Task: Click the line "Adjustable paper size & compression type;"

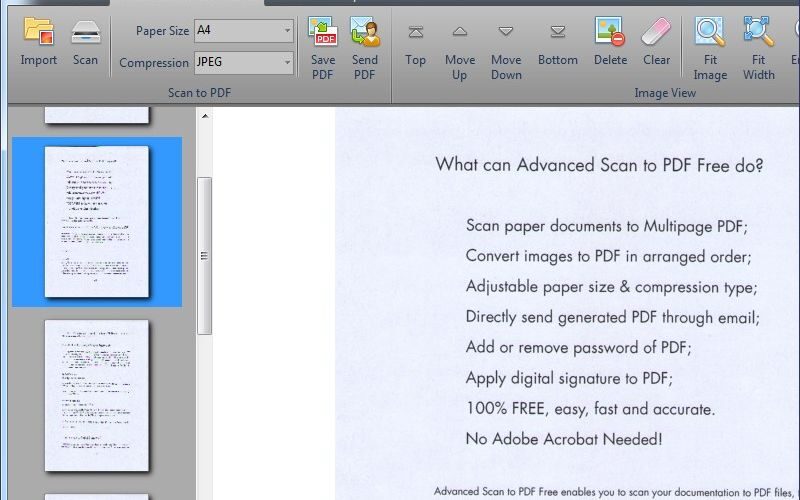Action: [x=611, y=287]
